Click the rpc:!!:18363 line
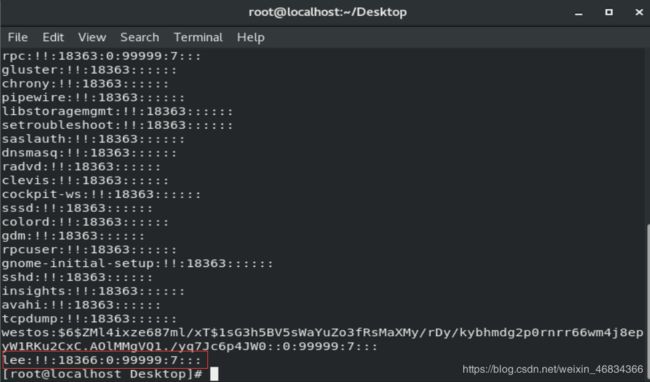650x382 pixels. pyautogui.click(x=102, y=56)
